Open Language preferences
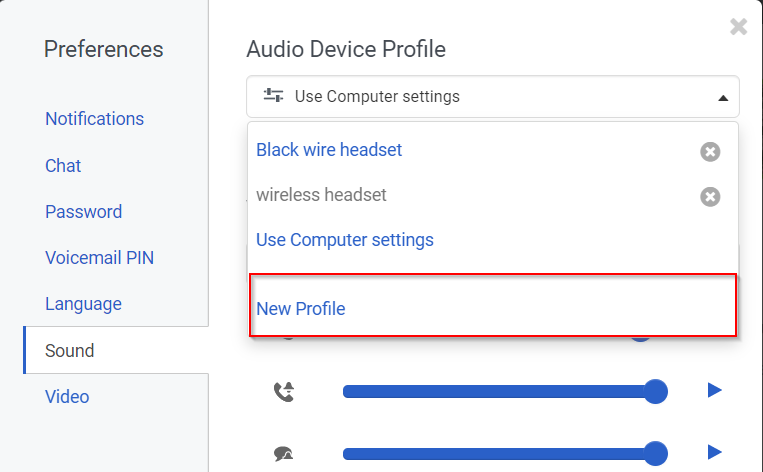This screenshot has width=763, height=472. tap(83, 304)
